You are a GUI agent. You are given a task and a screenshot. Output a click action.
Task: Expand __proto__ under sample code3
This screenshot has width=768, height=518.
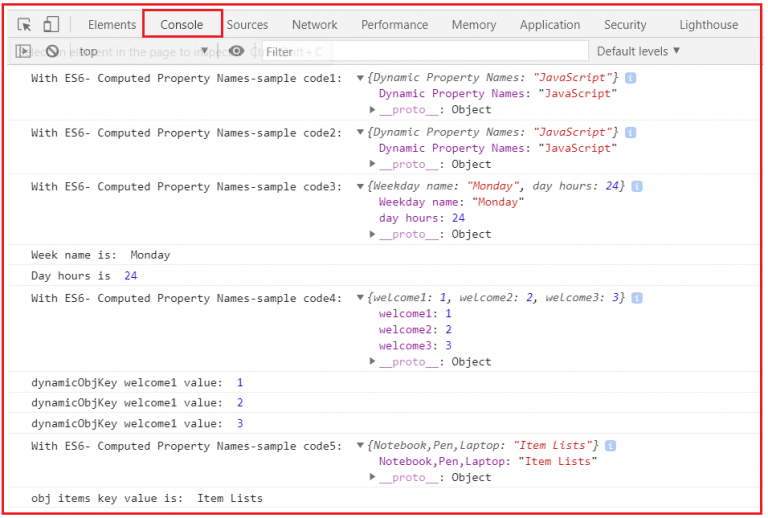click(x=373, y=234)
